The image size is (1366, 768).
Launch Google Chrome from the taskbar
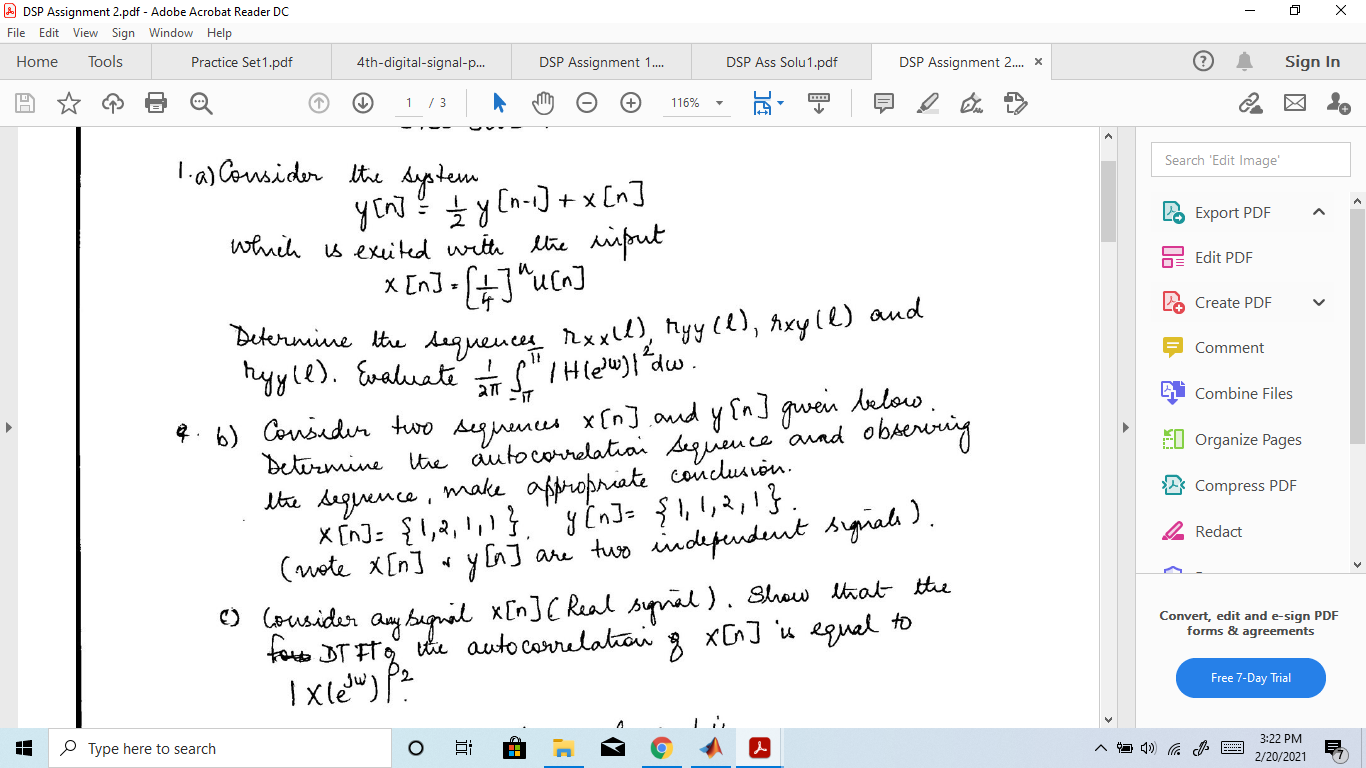[x=662, y=747]
